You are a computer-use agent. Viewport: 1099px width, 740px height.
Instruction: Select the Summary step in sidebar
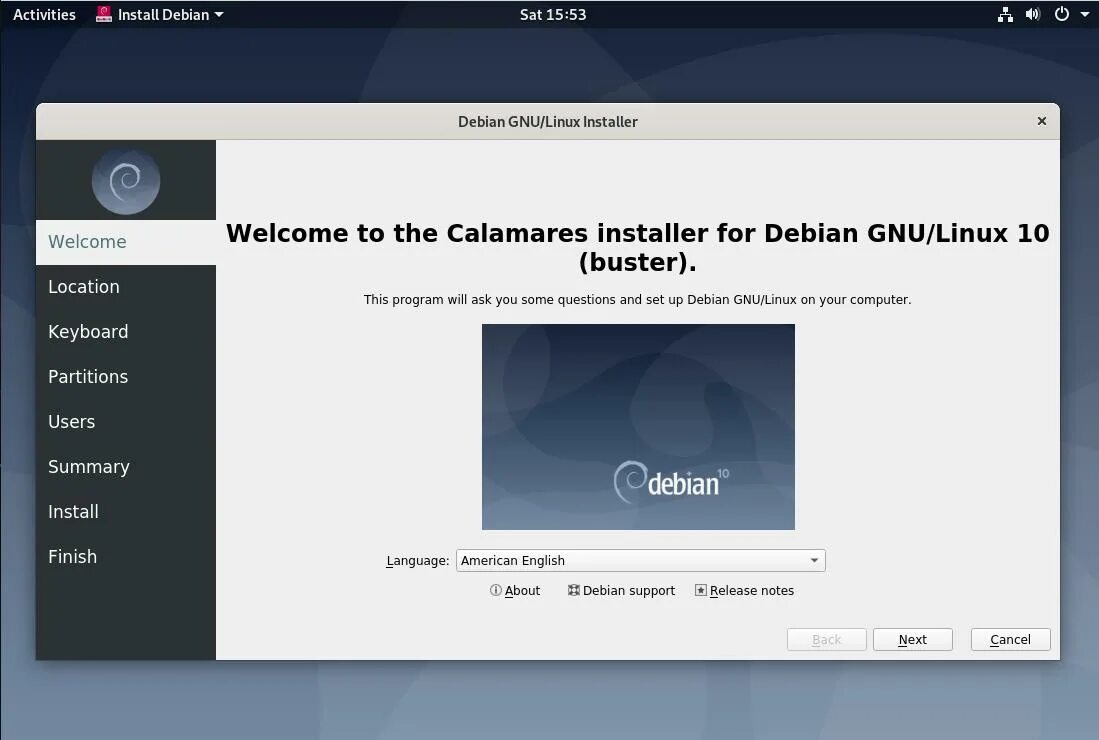pos(126,467)
